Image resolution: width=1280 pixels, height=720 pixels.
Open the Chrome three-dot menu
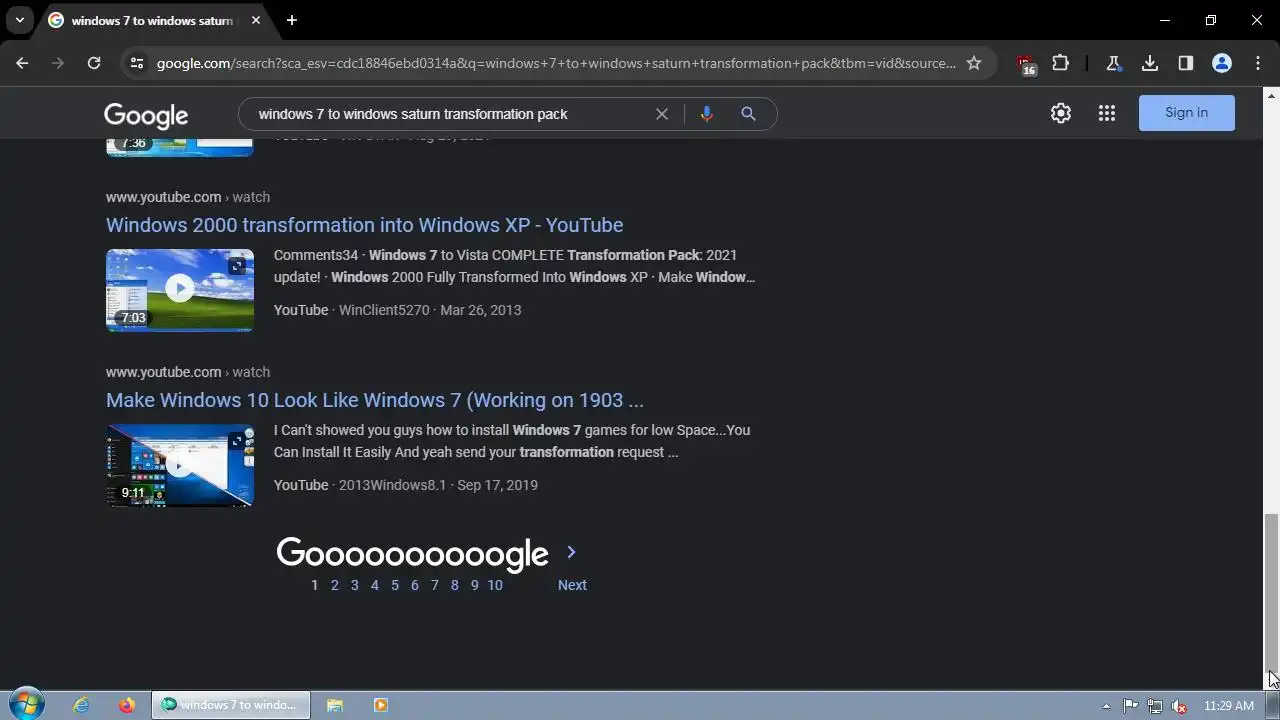(1258, 63)
